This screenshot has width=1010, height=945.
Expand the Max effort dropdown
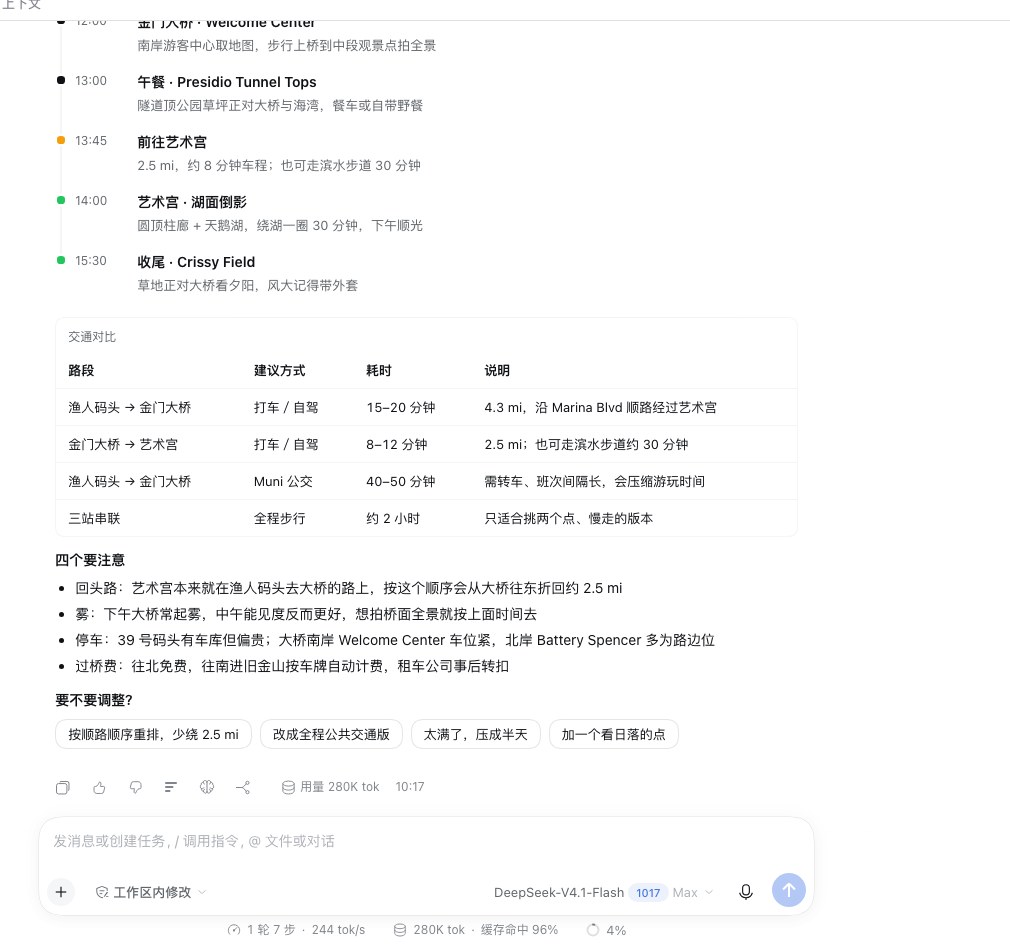pyautogui.click(x=693, y=893)
